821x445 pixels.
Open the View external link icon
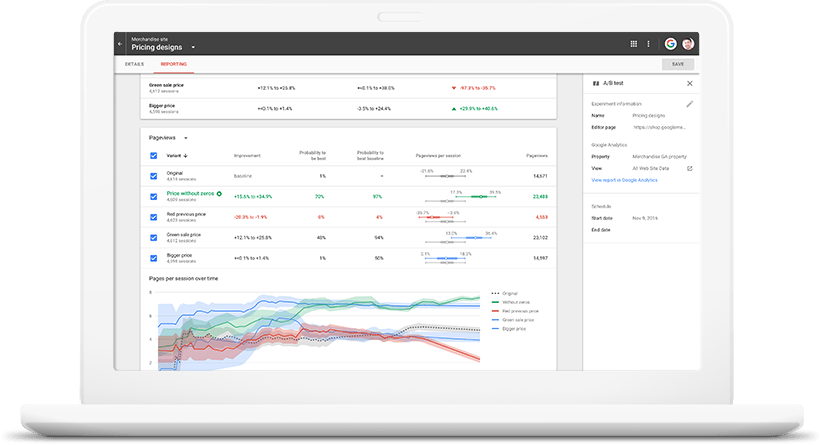pyautogui.click(x=689, y=169)
